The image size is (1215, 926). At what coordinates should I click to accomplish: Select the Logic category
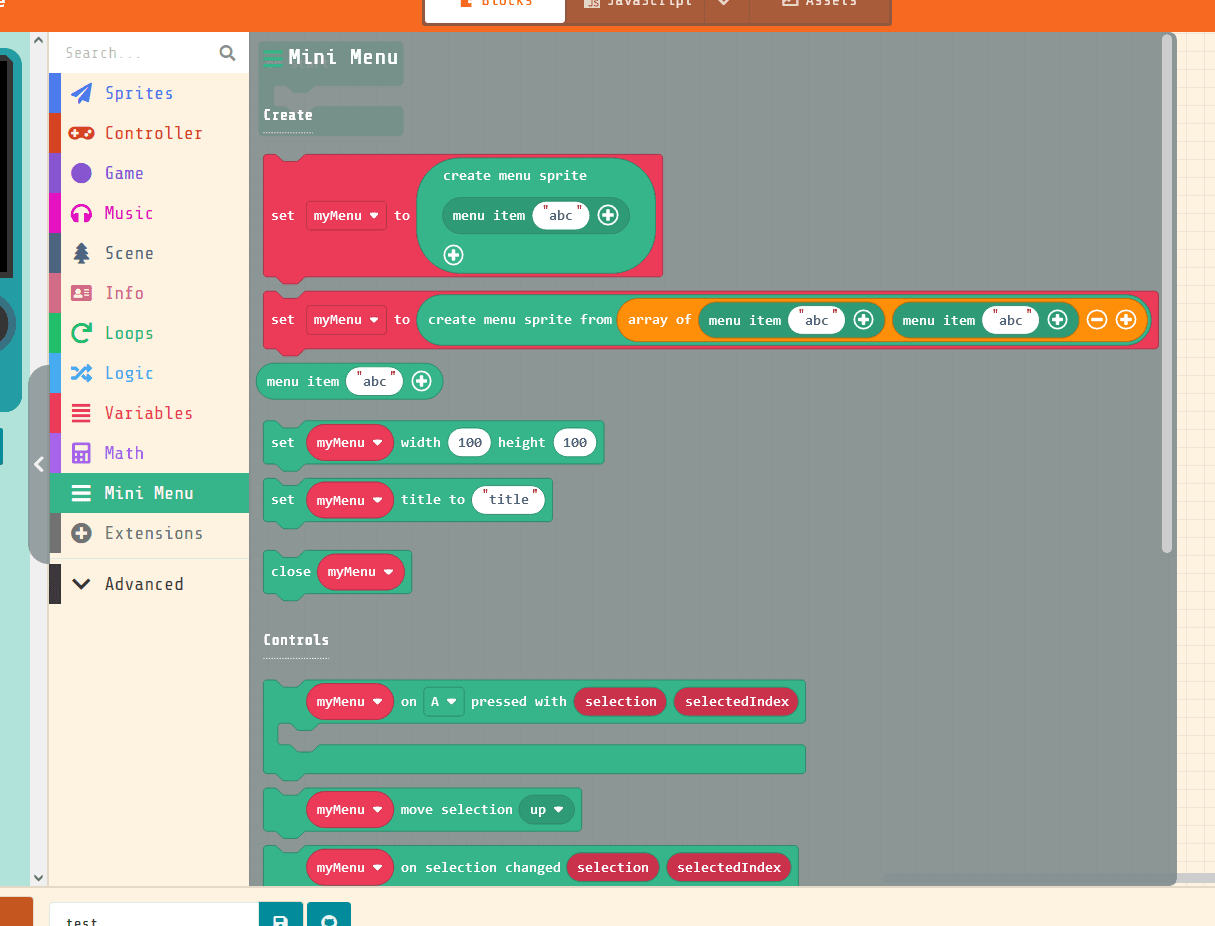(128, 373)
